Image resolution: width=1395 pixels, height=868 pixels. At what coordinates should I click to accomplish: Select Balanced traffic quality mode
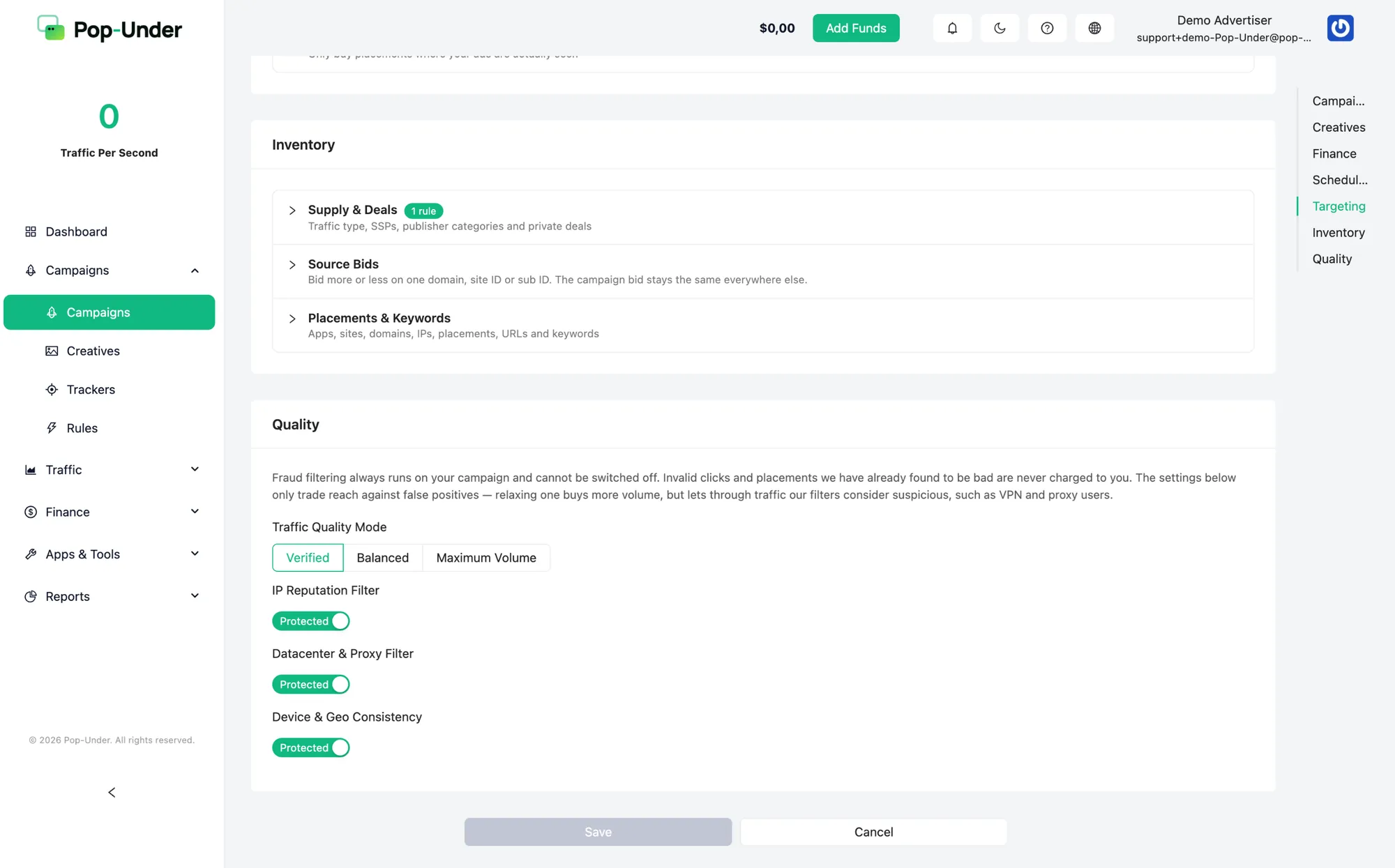tap(383, 558)
